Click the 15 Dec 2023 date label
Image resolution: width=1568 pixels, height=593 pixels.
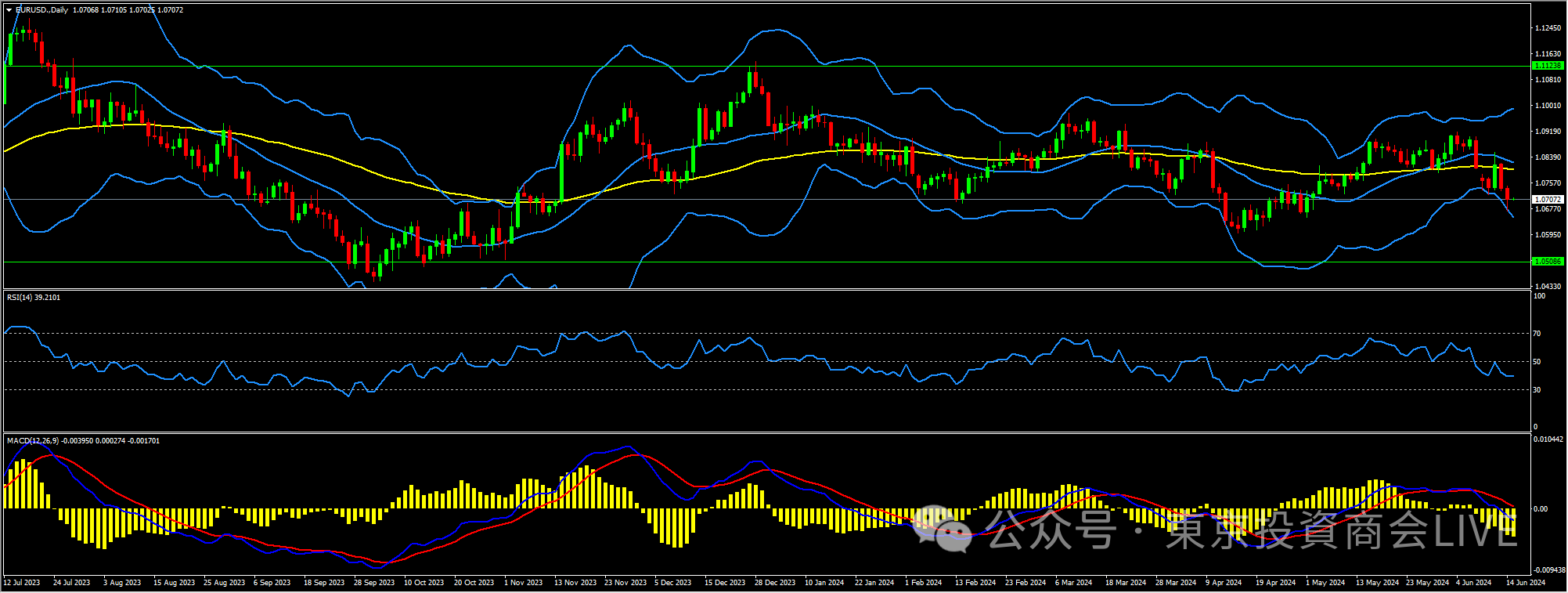725,583
